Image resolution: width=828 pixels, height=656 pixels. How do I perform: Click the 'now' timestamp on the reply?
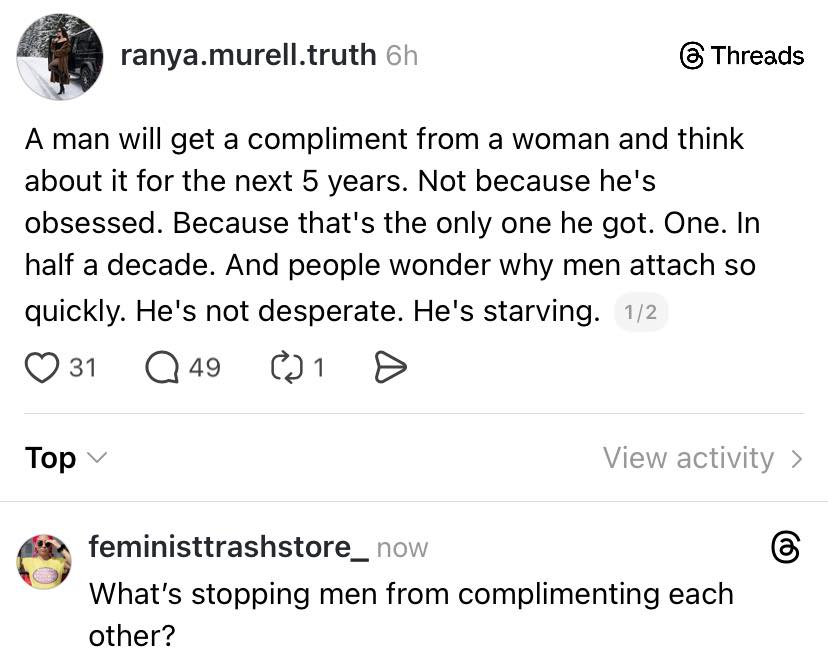tap(402, 548)
